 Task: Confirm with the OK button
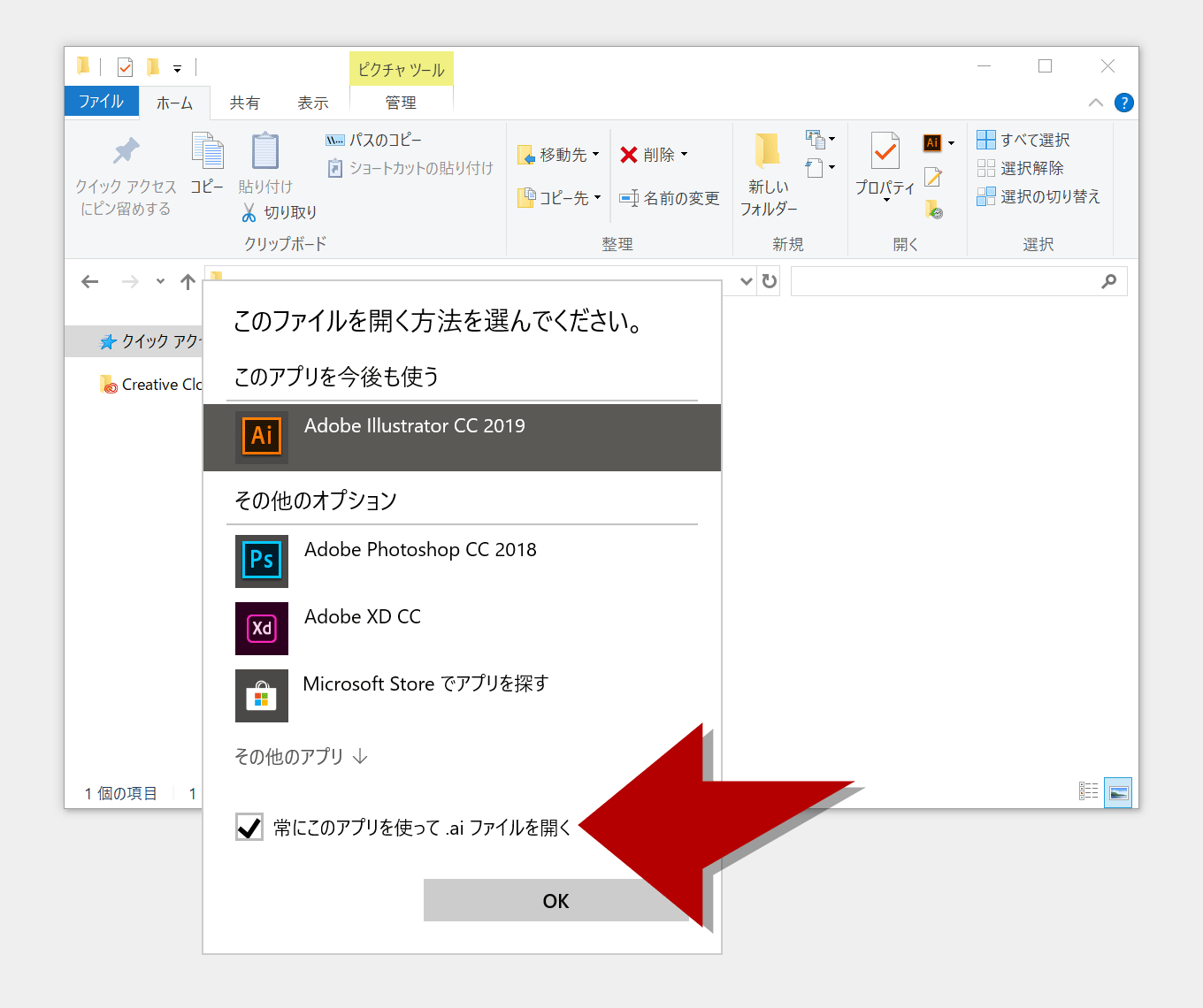(x=556, y=900)
